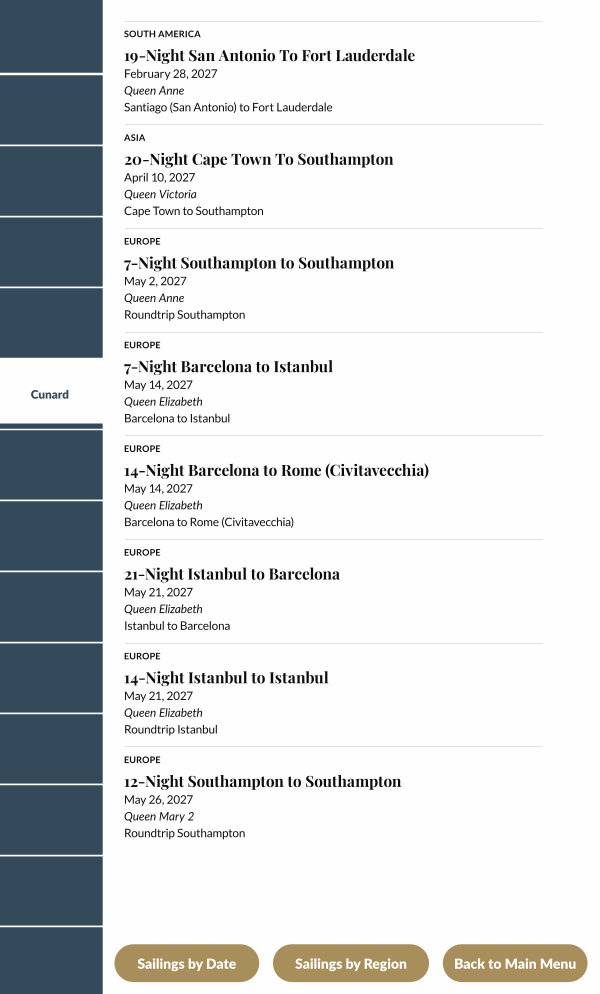Go Back to Main Menu

(514, 964)
